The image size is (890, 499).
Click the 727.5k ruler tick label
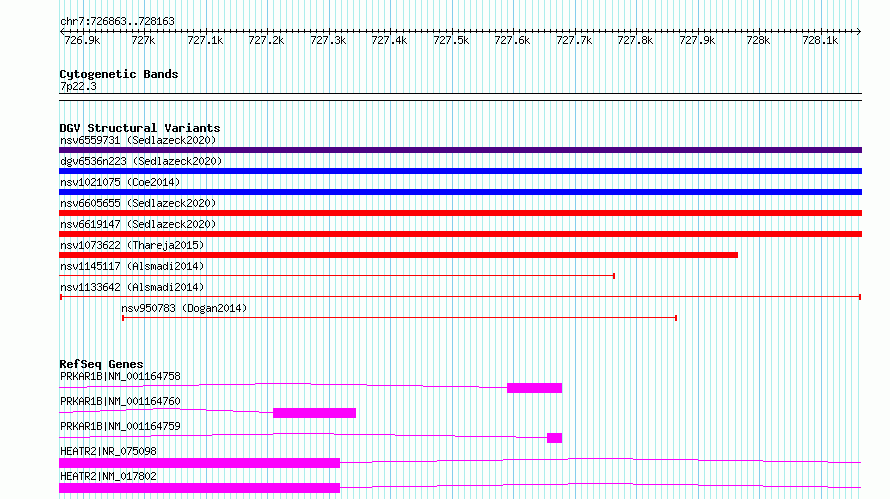point(451,40)
